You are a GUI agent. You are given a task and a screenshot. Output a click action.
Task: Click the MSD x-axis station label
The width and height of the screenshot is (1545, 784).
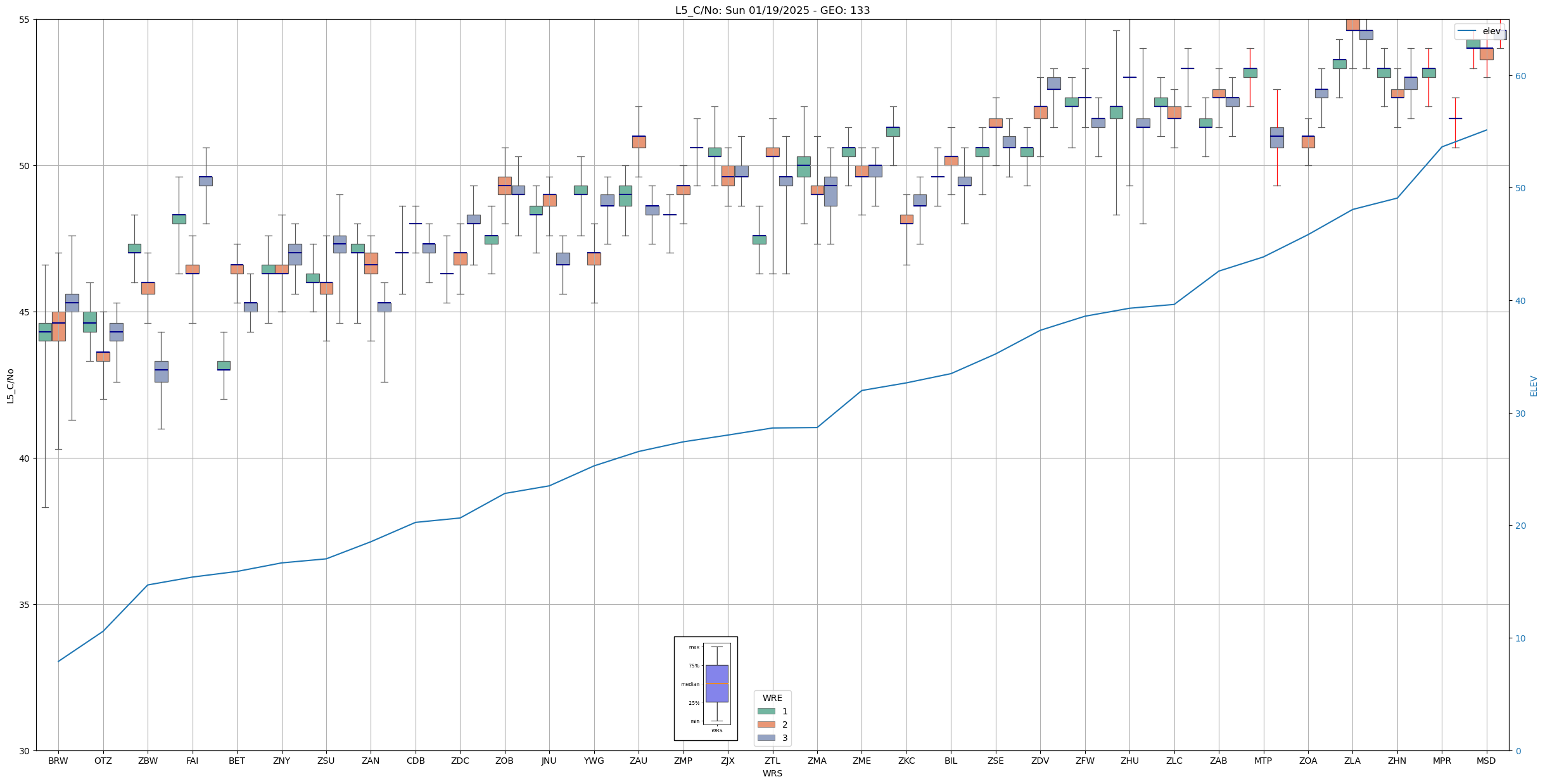click(x=1486, y=761)
